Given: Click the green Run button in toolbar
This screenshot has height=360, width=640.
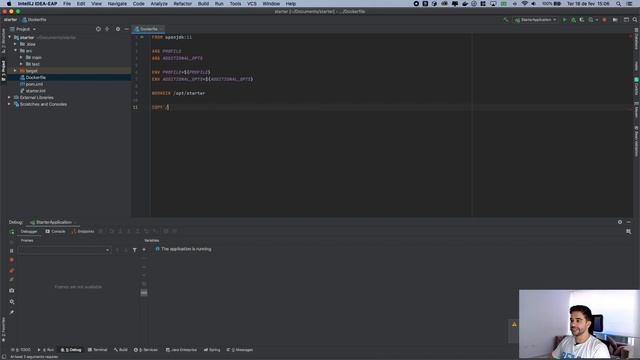Looking at the screenshot, I should coord(564,20).
